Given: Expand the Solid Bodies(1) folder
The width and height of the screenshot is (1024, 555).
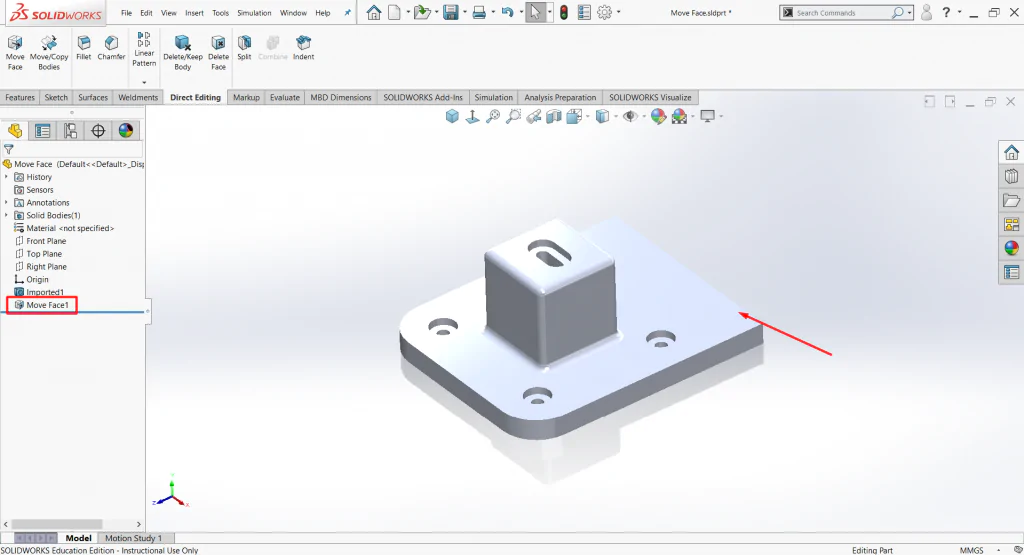Looking at the screenshot, I should 7,215.
